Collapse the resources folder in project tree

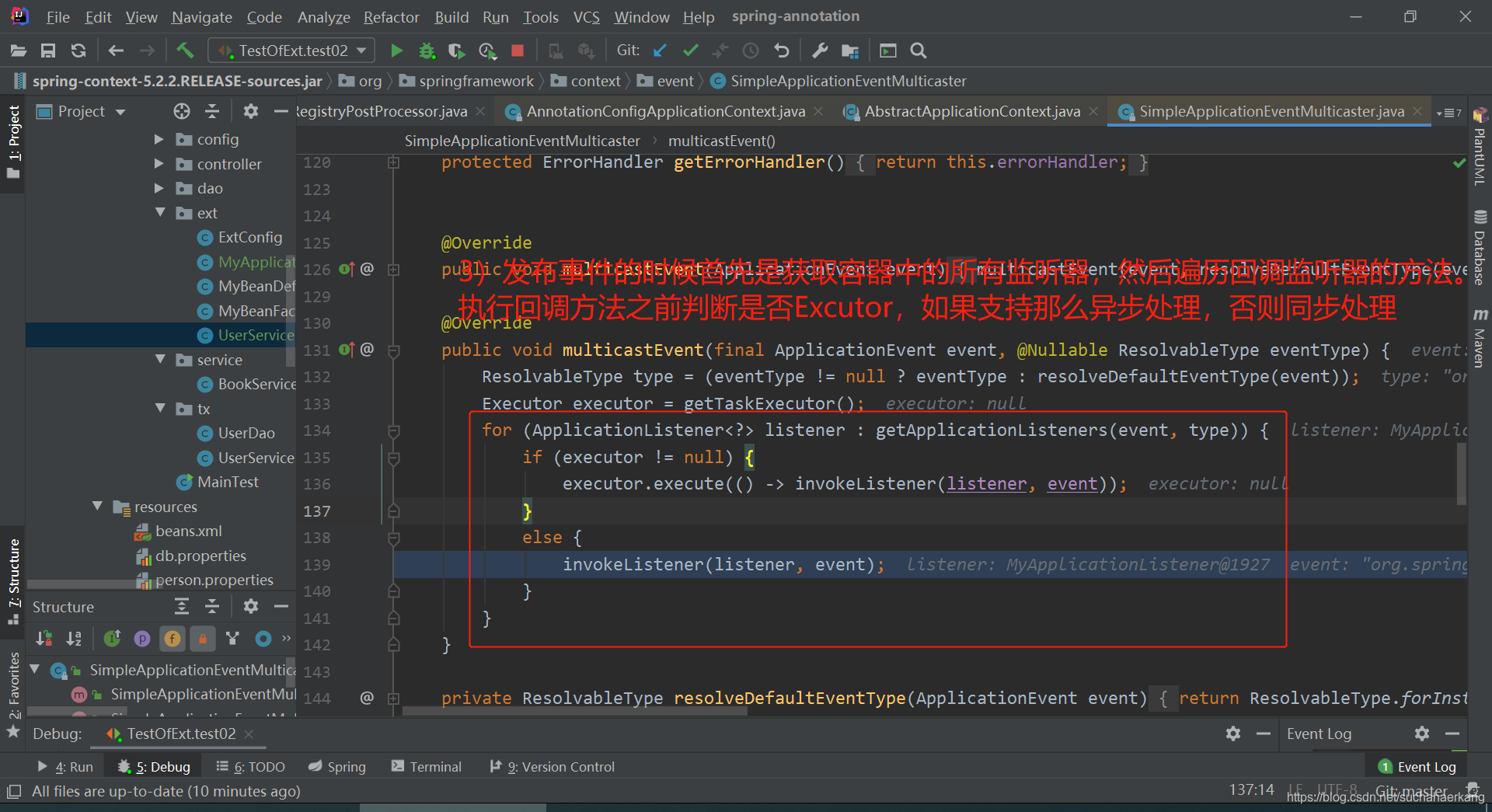coord(98,507)
